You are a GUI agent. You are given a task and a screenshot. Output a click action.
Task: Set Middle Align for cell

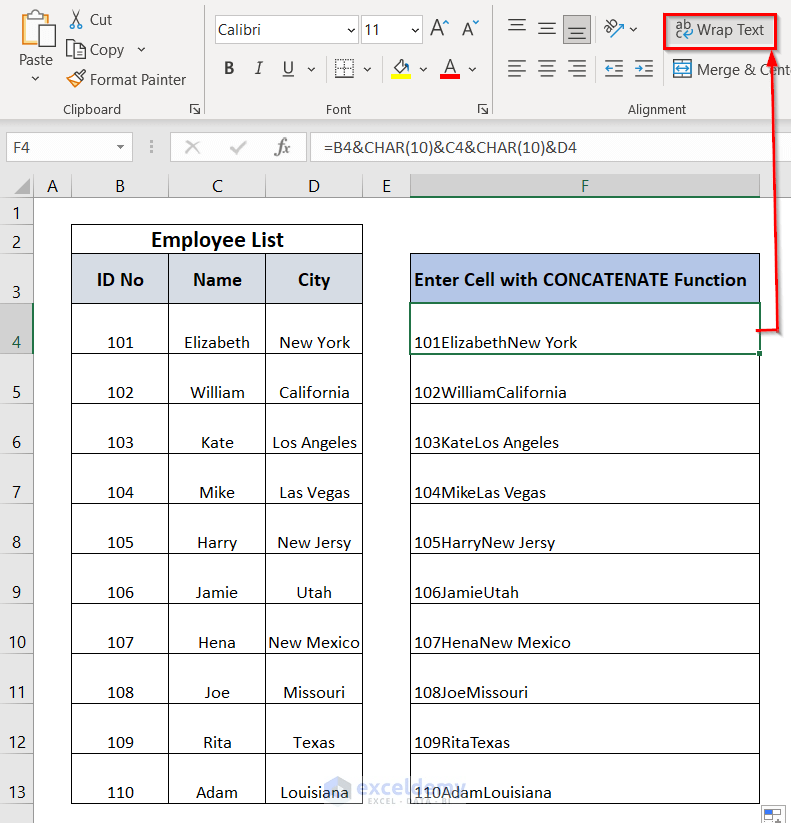coord(547,29)
